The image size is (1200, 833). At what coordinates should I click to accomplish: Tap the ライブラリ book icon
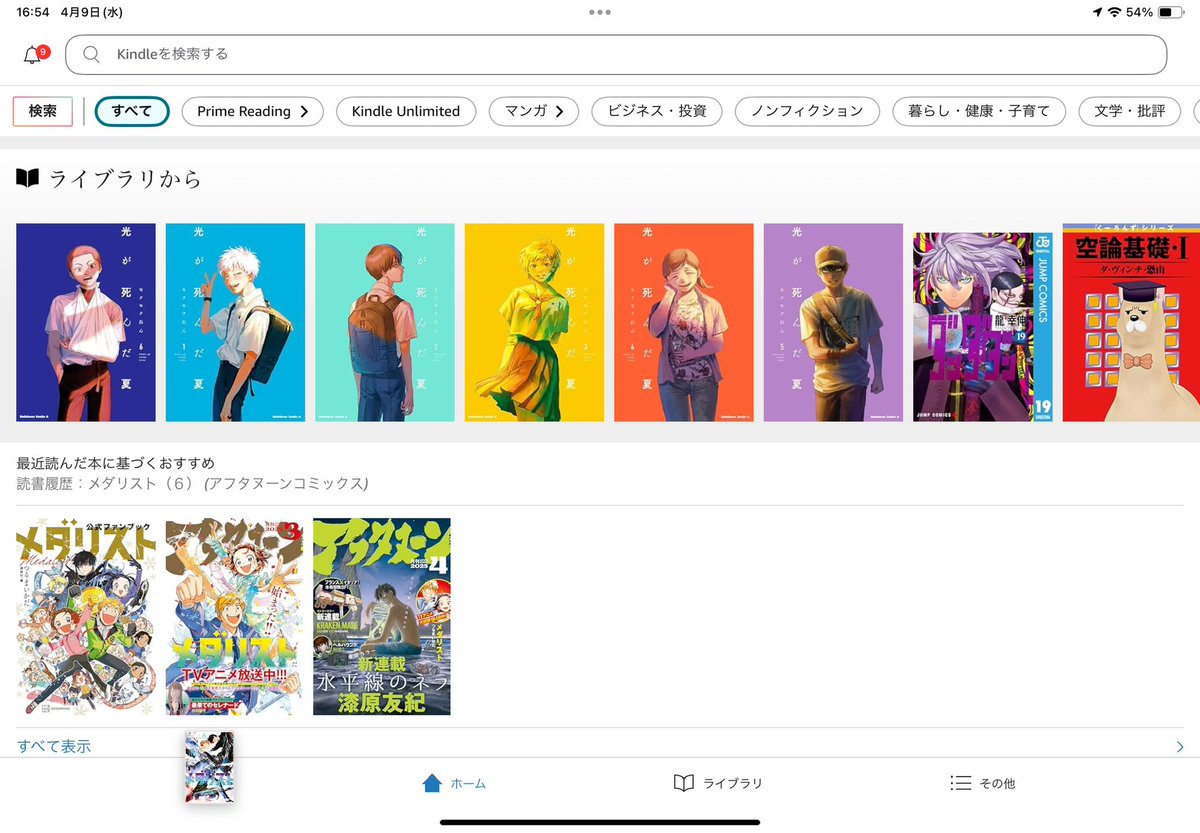click(684, 783)
